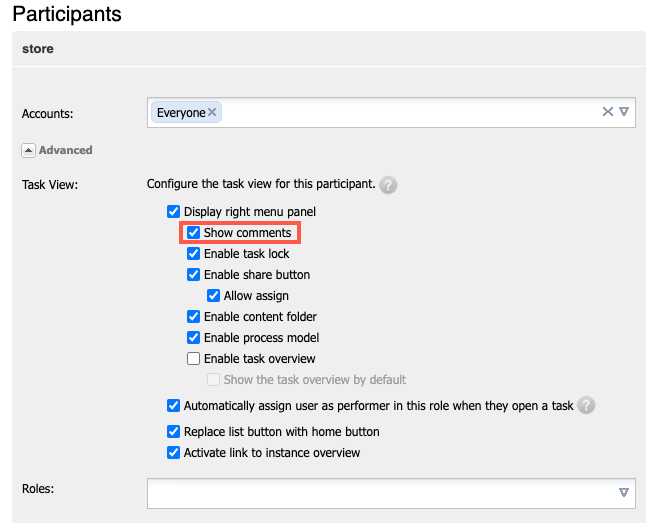This screenshot has width=653, height=532.
Task: Uncheck Enable share button
Action: pyautogui.click(x=193, y=275)
